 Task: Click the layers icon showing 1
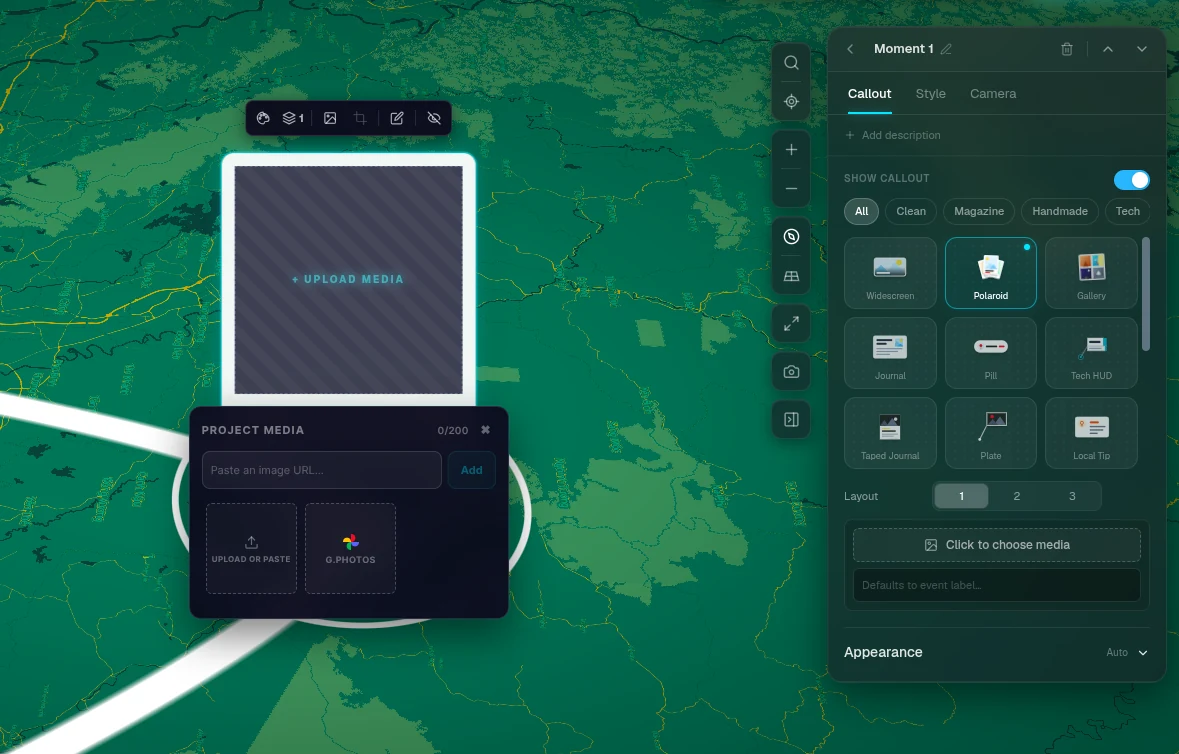pyautogui.click(x=292, y=118)
